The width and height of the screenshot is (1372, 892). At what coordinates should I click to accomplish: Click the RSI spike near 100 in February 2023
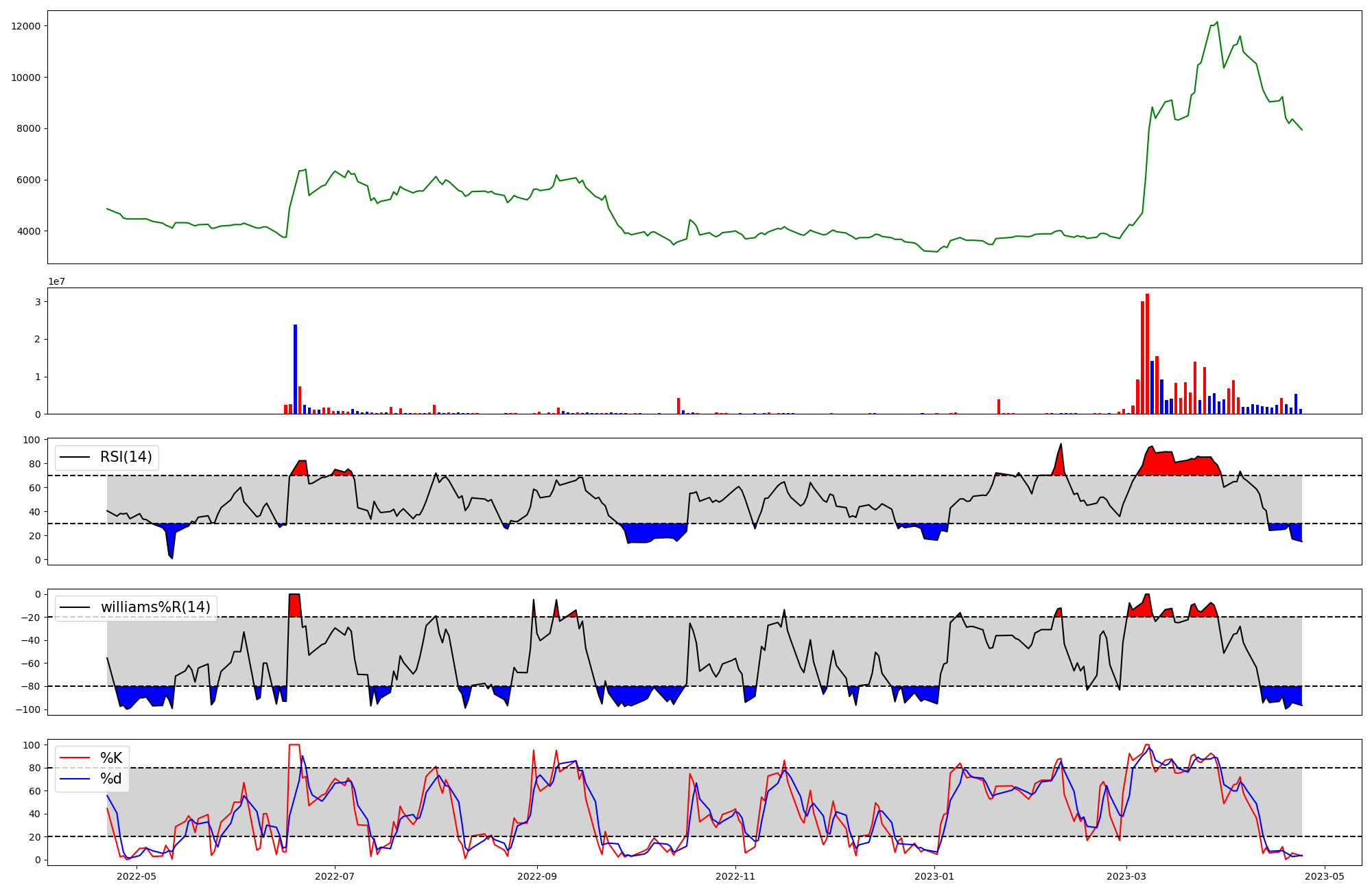tap(1061, 445)
